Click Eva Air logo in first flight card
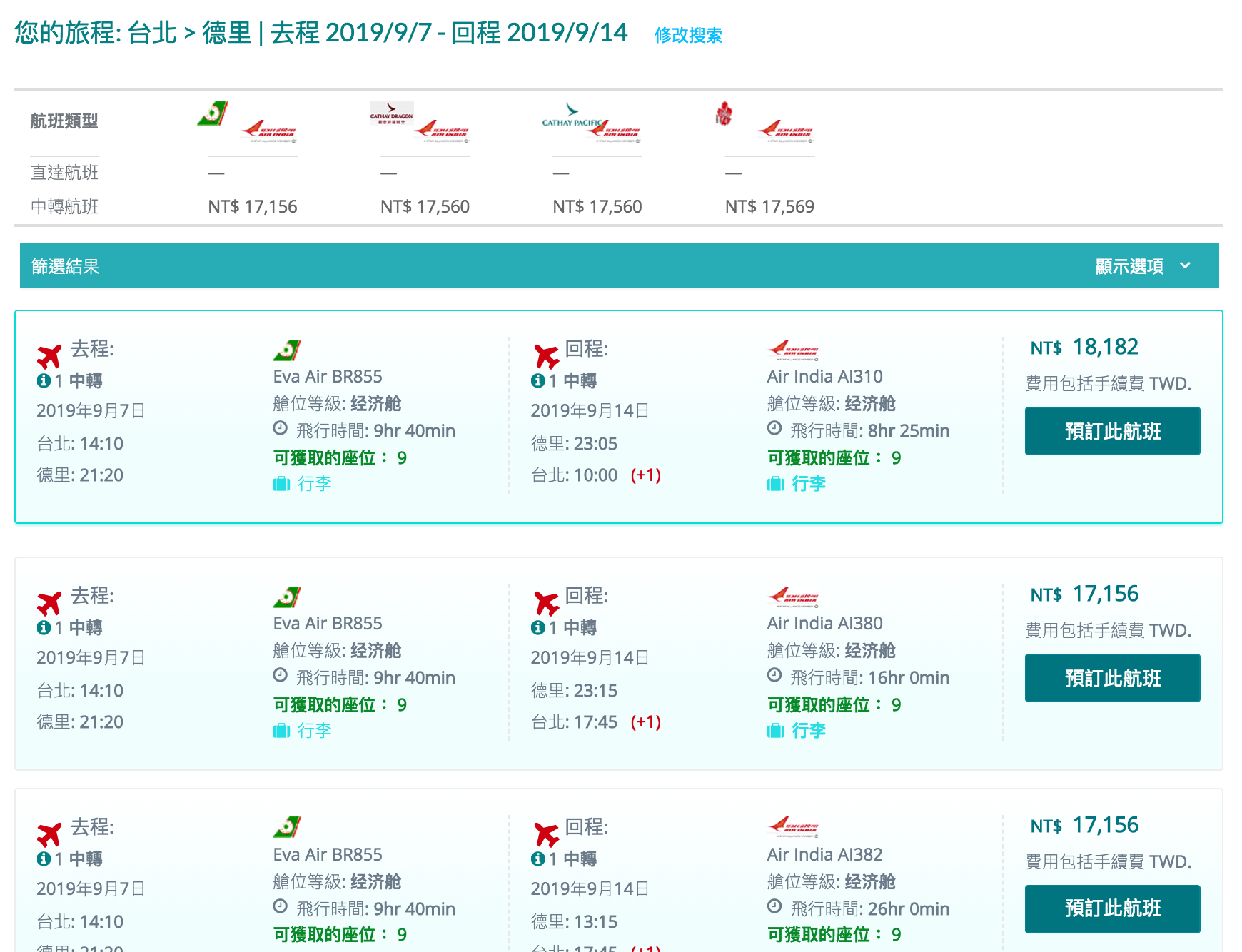1242x952 pixels. pyautogui.click(x=287, y=350)
